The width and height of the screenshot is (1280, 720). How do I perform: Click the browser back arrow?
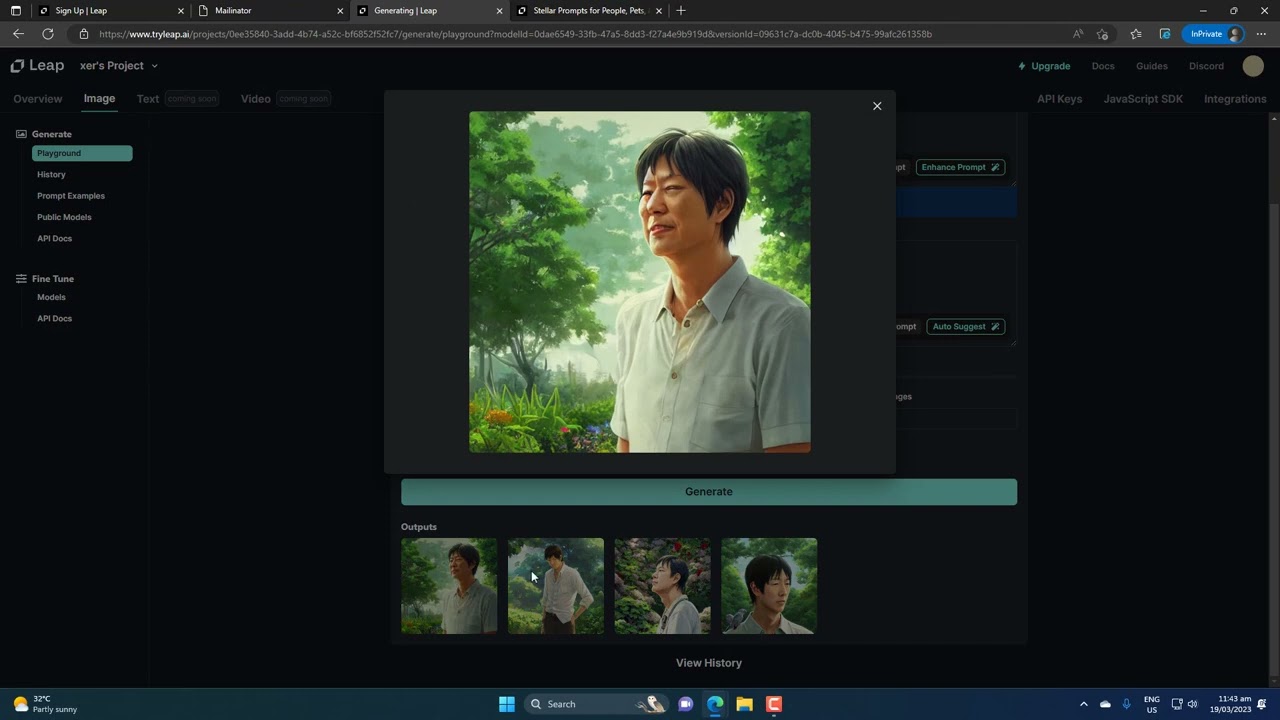[18, 34]
